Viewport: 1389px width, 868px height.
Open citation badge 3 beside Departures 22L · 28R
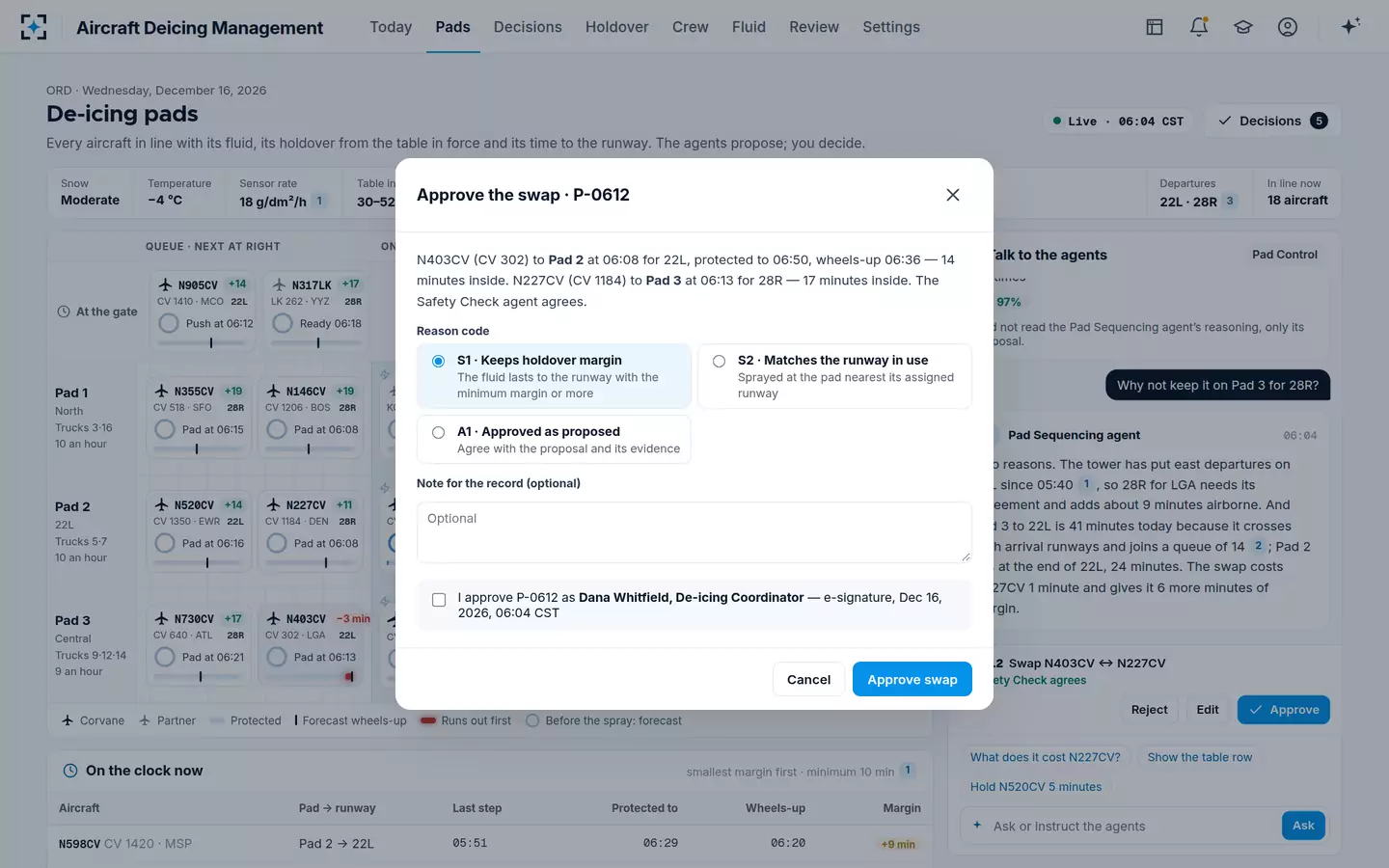(x=1230, y=201)
